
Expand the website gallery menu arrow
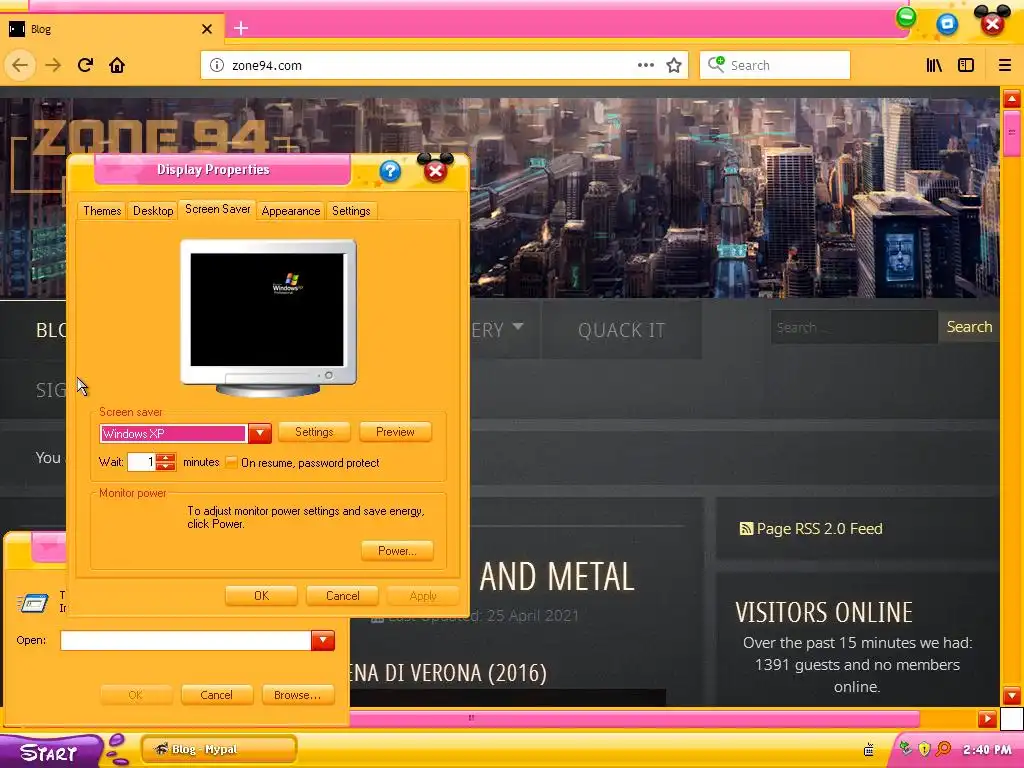(518, 326)
